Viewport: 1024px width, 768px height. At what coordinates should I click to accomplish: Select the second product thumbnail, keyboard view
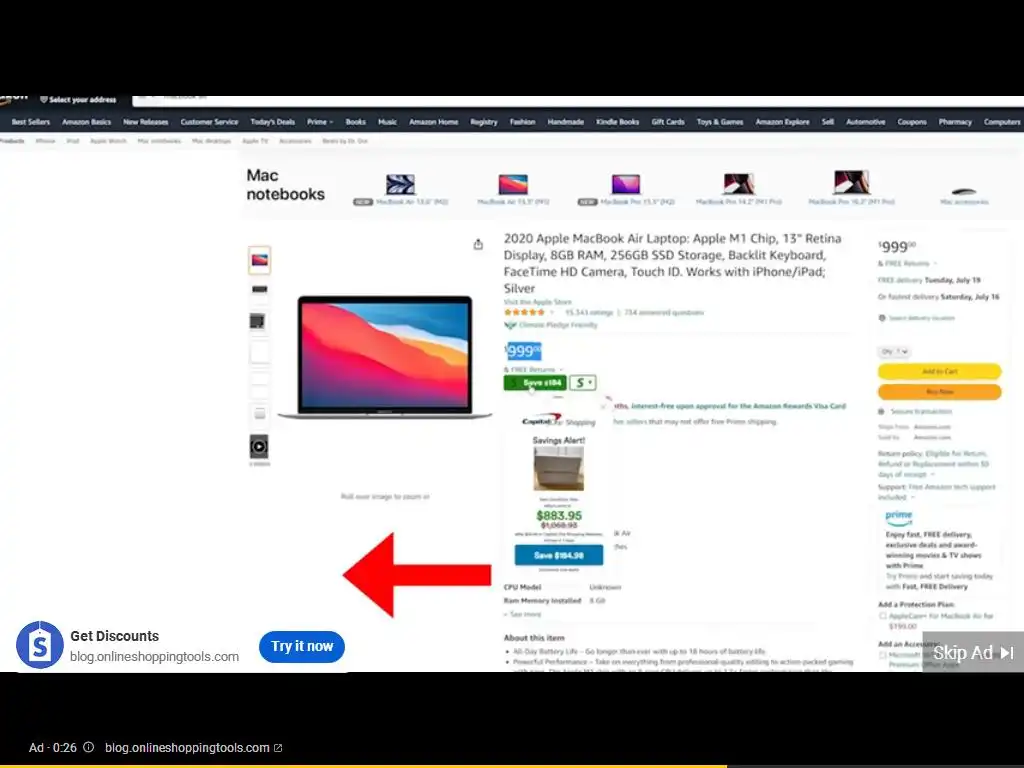pos(259,289)
